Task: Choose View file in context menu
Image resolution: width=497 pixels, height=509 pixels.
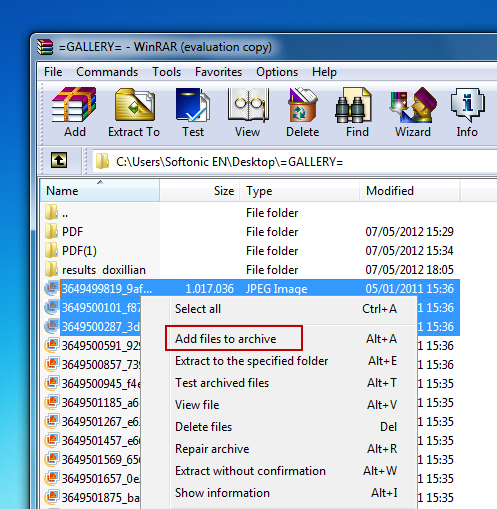Action: click(x=278, y=405)
